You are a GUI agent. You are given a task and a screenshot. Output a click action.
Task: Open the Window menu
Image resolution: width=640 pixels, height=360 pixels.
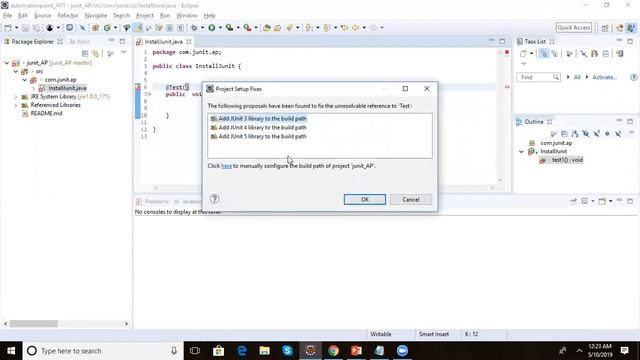[187, 16]
